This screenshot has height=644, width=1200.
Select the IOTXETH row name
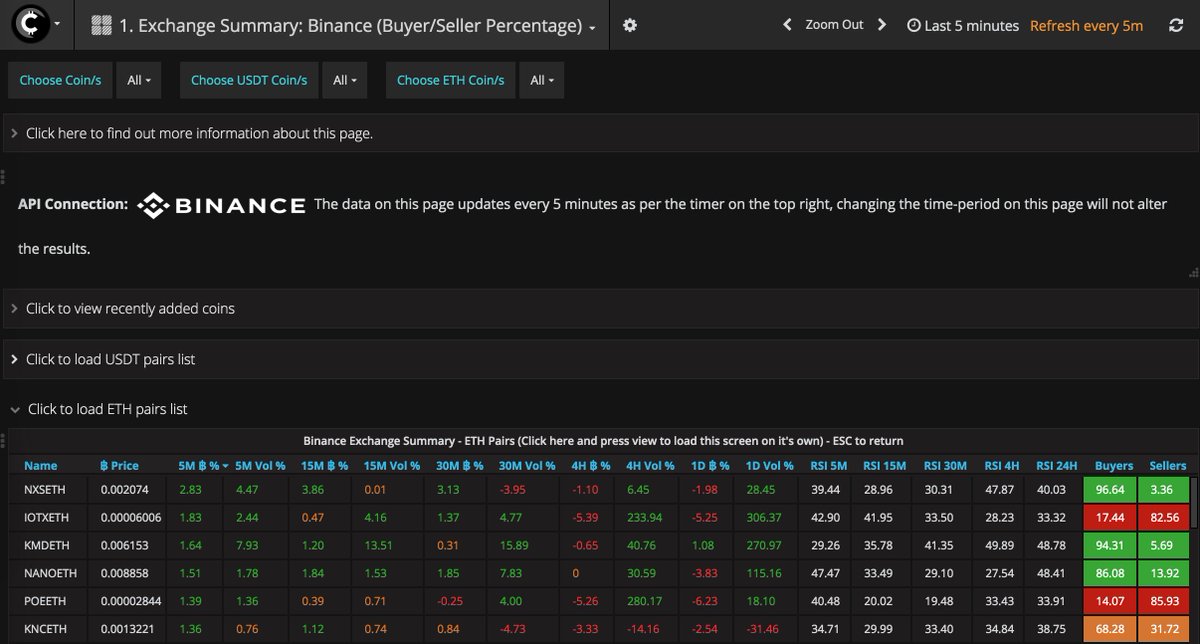48,517
